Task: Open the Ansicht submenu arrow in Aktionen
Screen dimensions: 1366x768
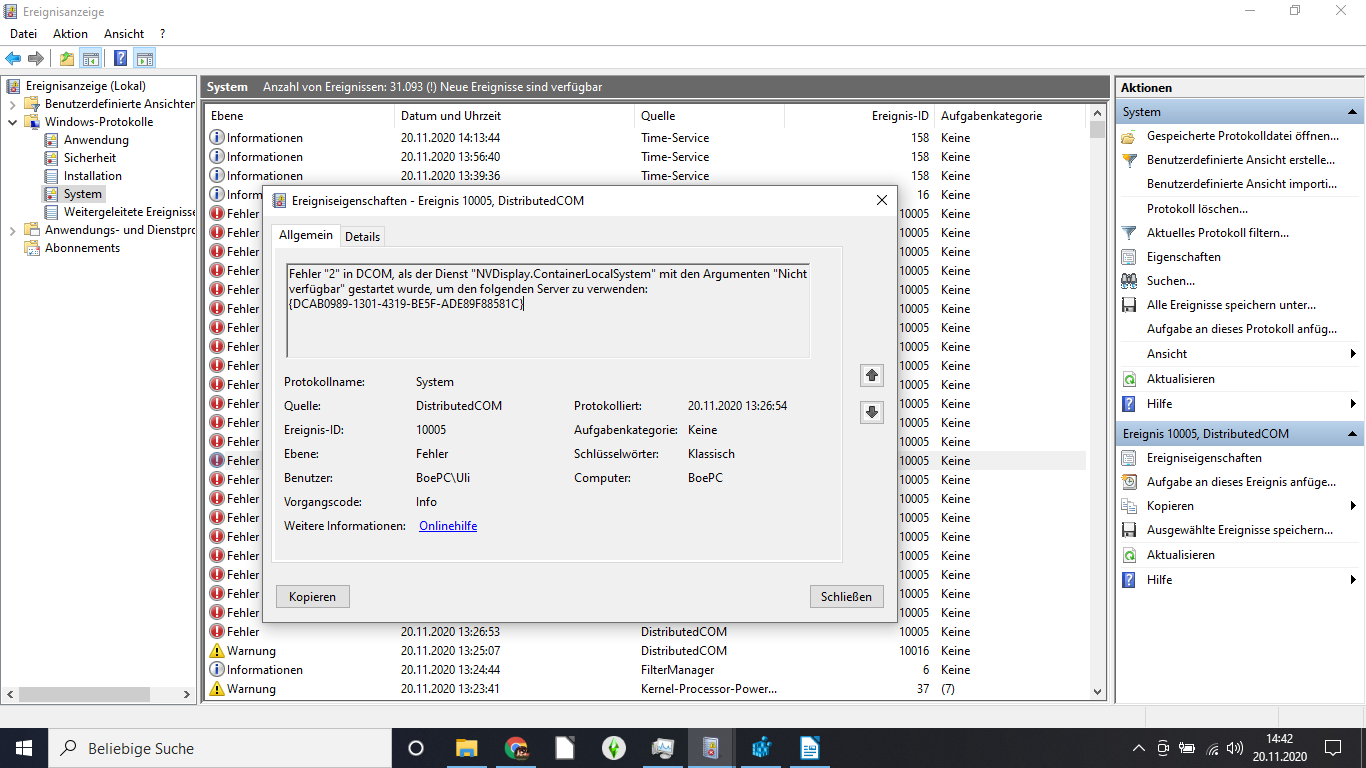Action: coord(1353,354)
